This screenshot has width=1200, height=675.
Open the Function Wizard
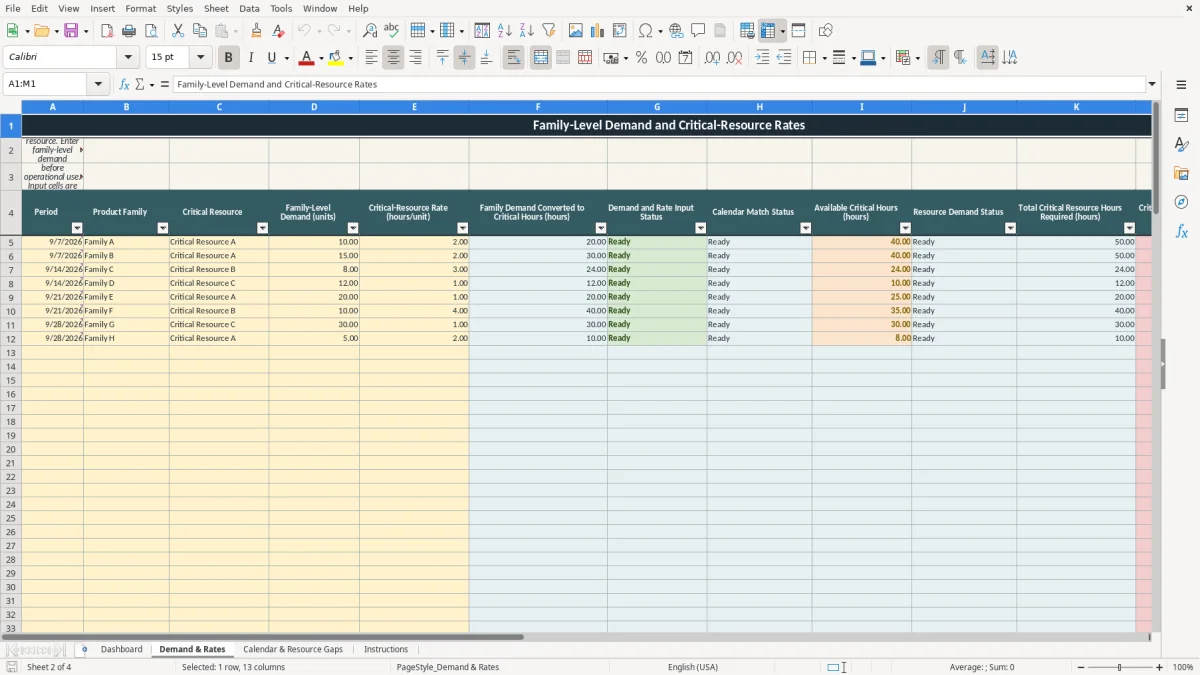(x=125, y=85)
